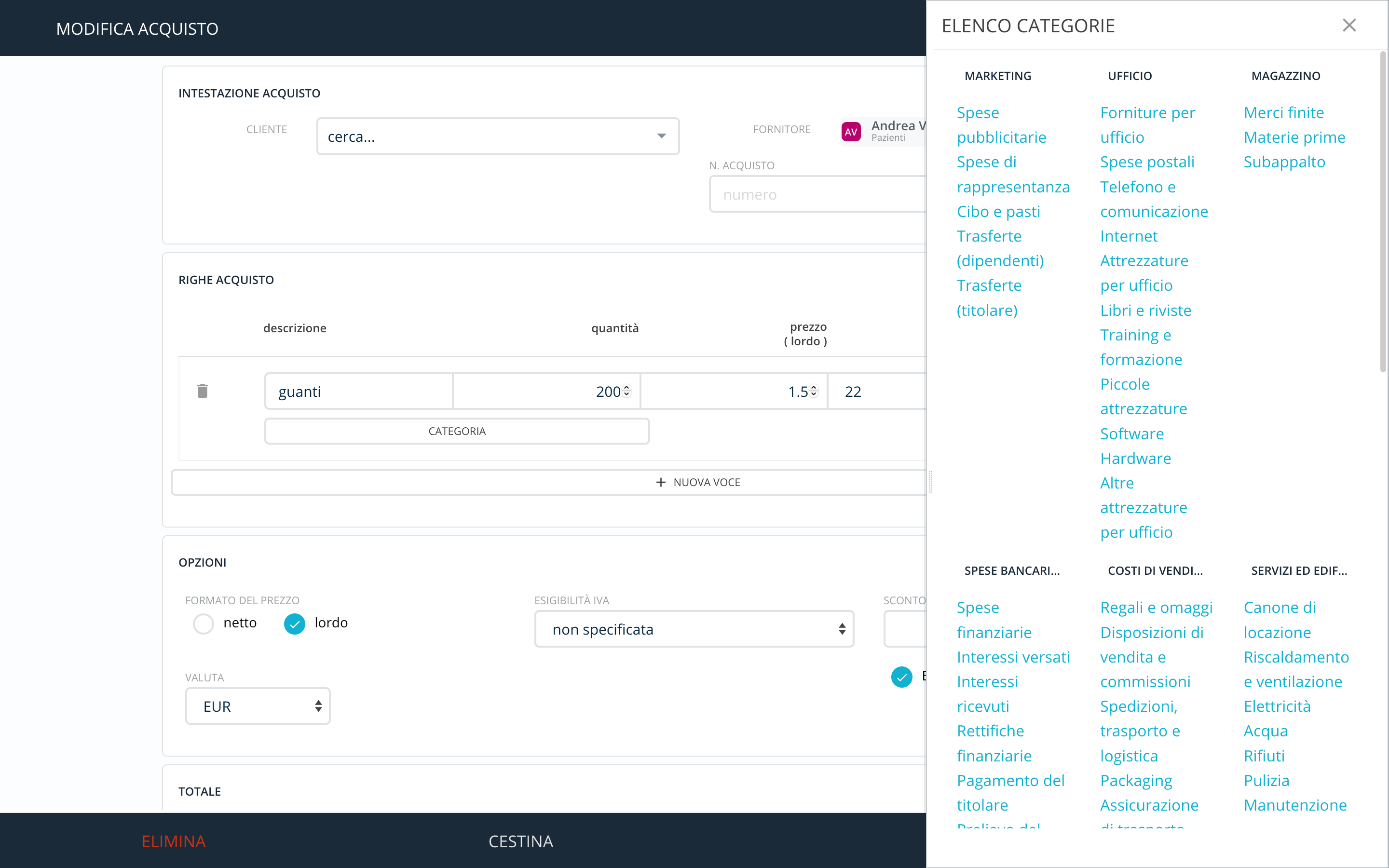Open the Esigibilità IVA dropdown
The image size is (1389, 868).
click(694, 629)
